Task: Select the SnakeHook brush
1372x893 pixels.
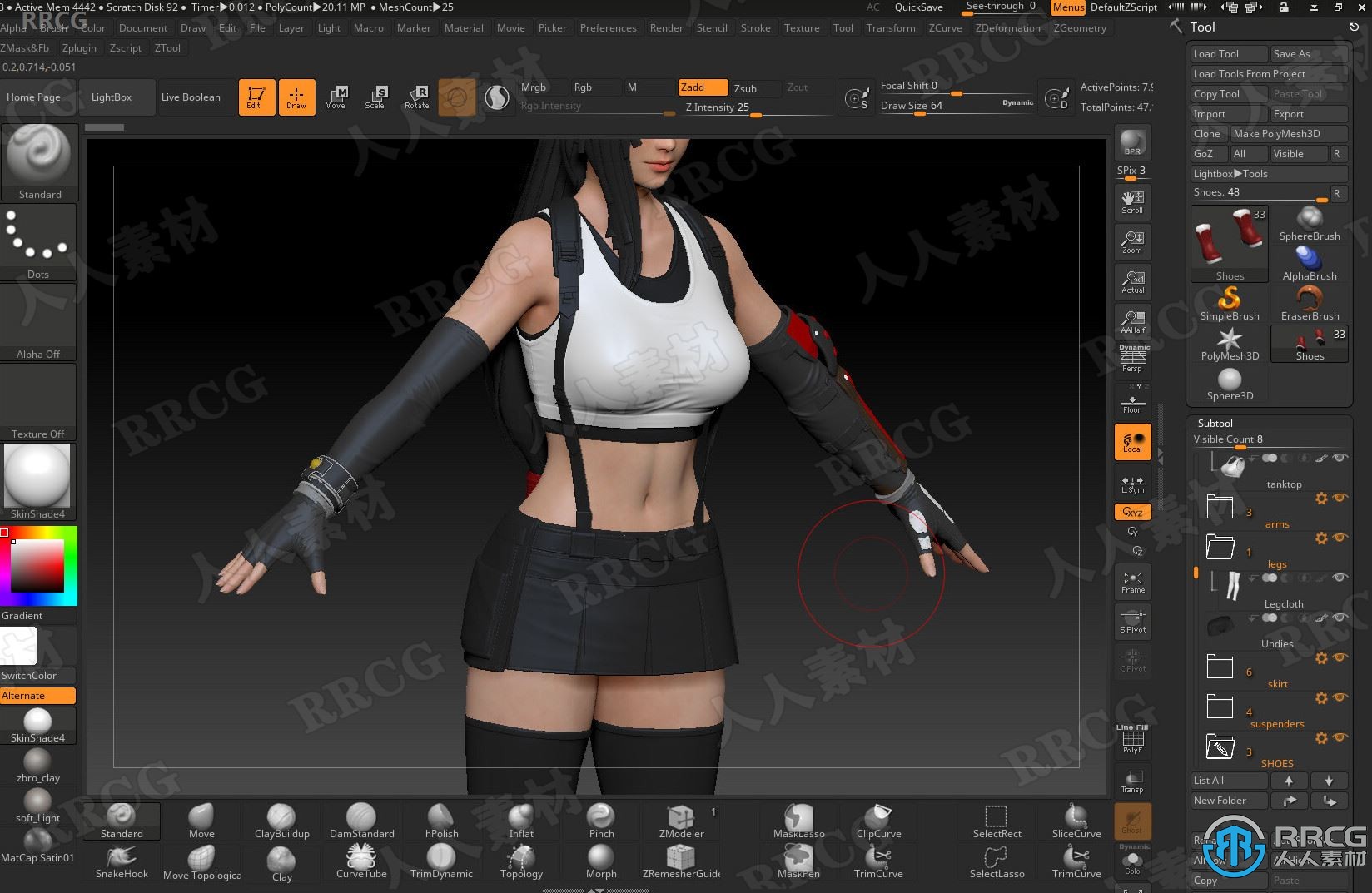Action: [x=122, y=861]
